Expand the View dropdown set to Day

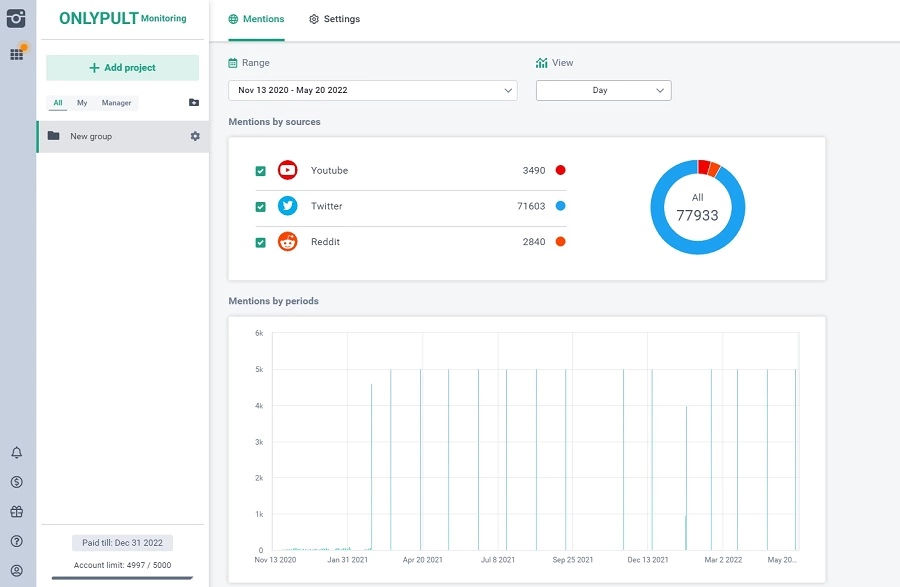[x=603, y=90]
